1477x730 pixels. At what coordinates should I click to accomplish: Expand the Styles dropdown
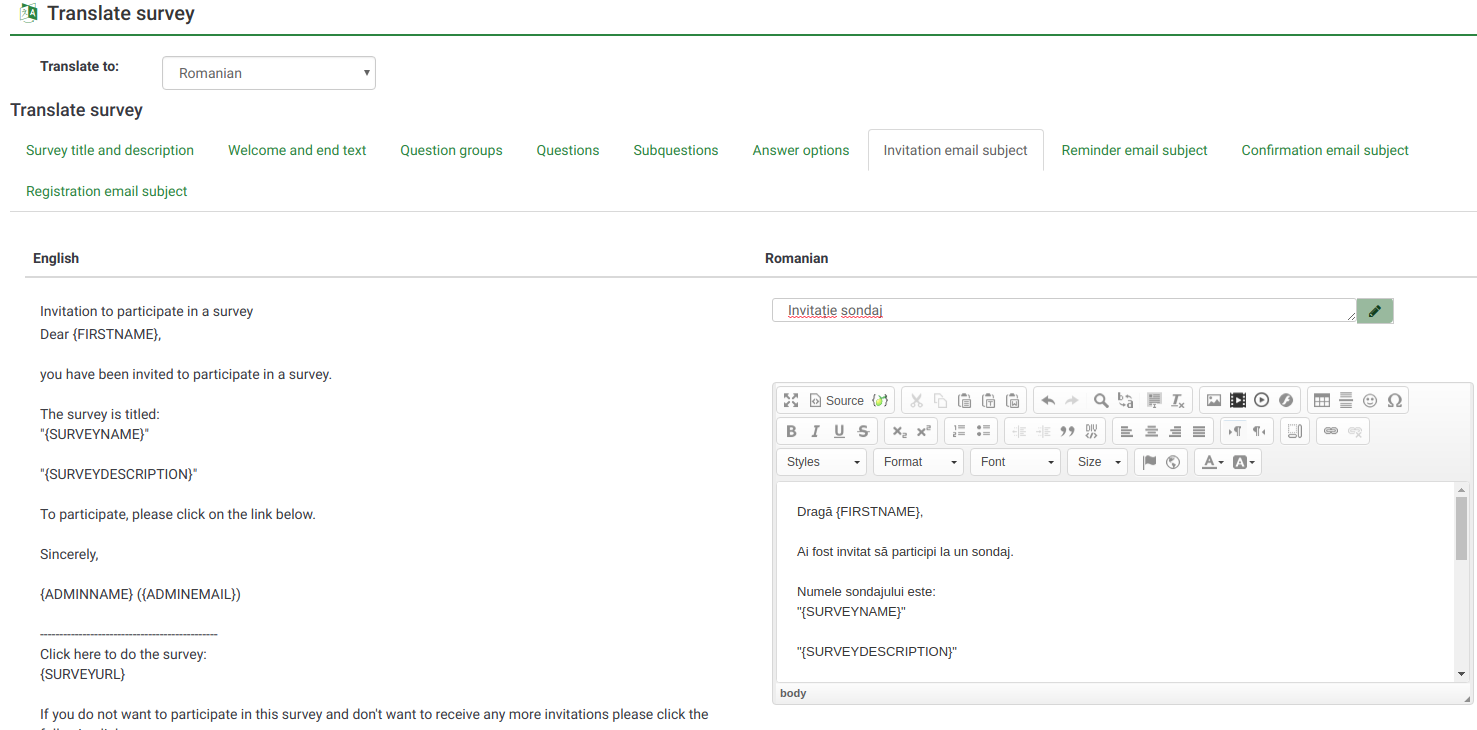click(x=822, y=461)
